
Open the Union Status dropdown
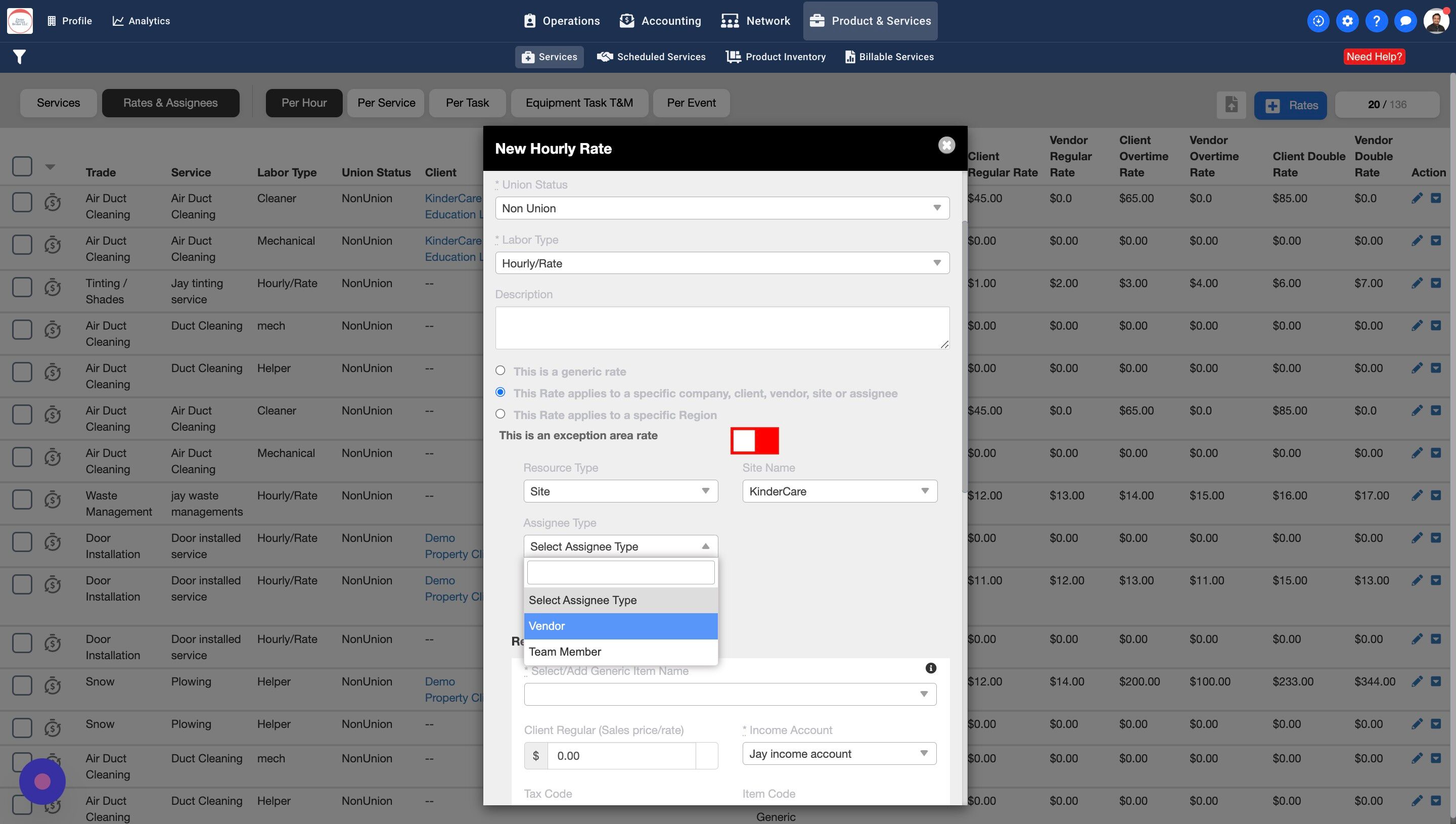coord(722,208)
